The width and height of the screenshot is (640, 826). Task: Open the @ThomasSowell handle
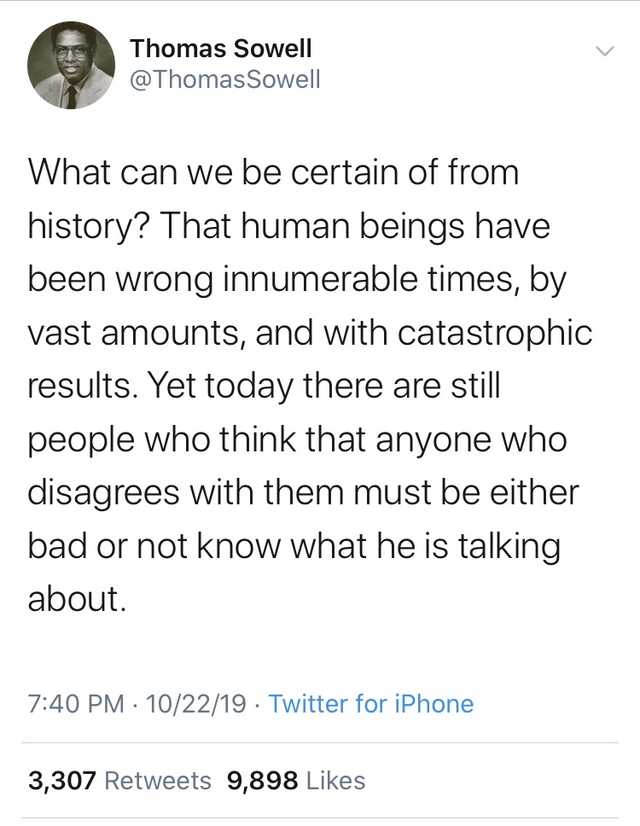coord(225,80)
